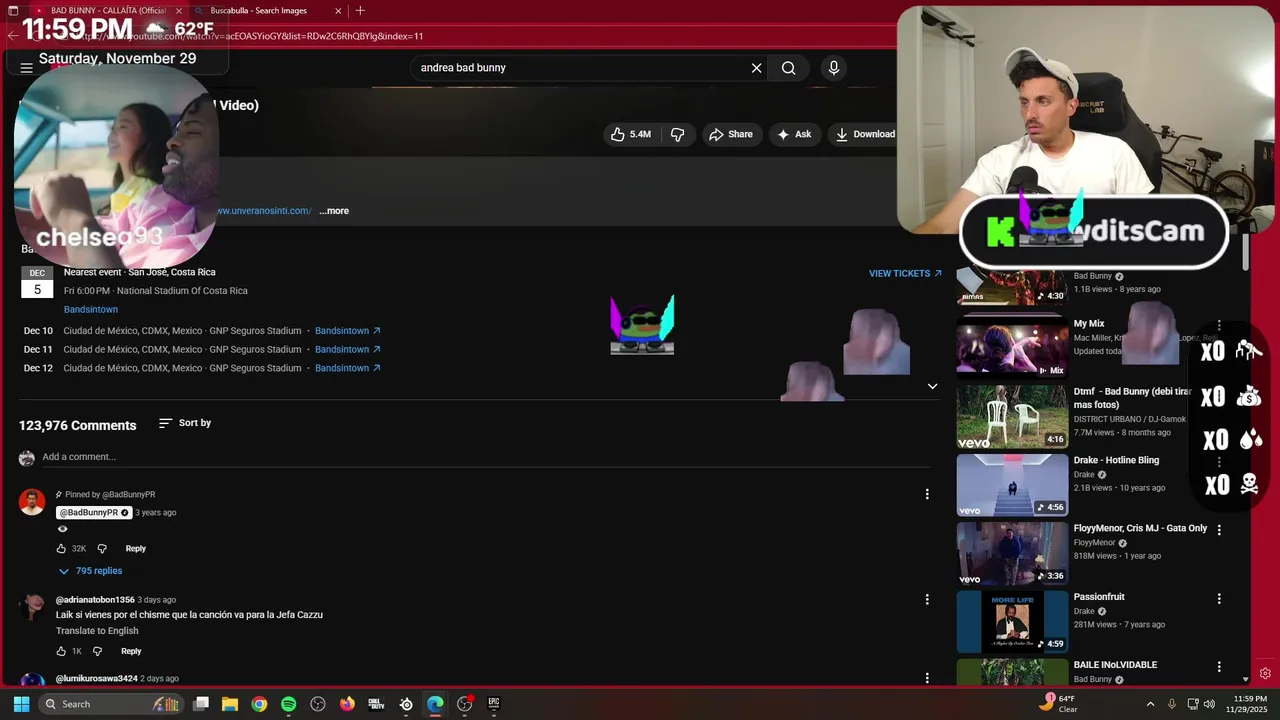This screenshot has height=720, width=1280.
Task: Open Bandsintown link for Dec 12 show
Action: 348,368
